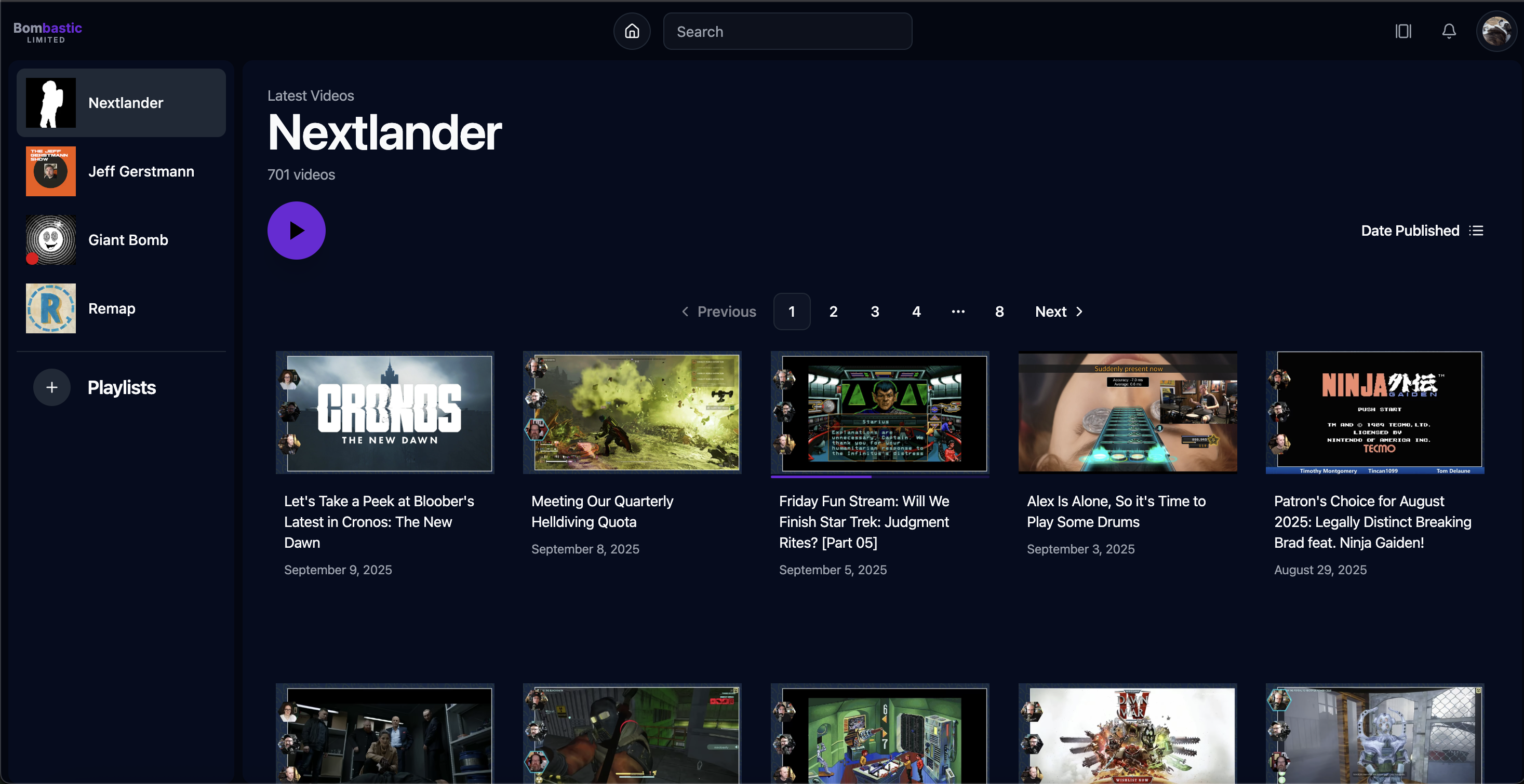1524x784 pixels.
Task: Click the Nextlander astronaut channel icon
Action: coord(51,103)
